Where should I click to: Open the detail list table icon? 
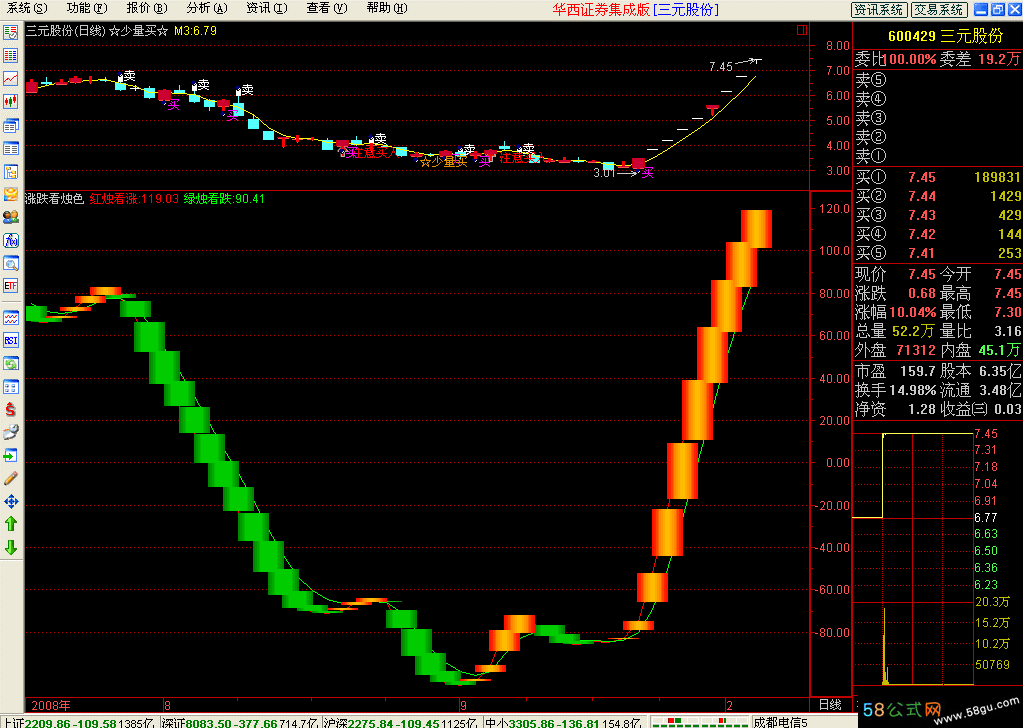[x=10, y=149]
